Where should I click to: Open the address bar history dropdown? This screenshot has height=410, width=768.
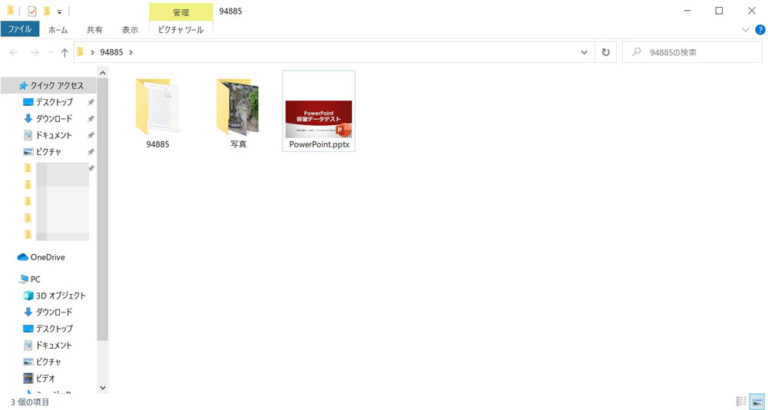[x=585, y=52]
